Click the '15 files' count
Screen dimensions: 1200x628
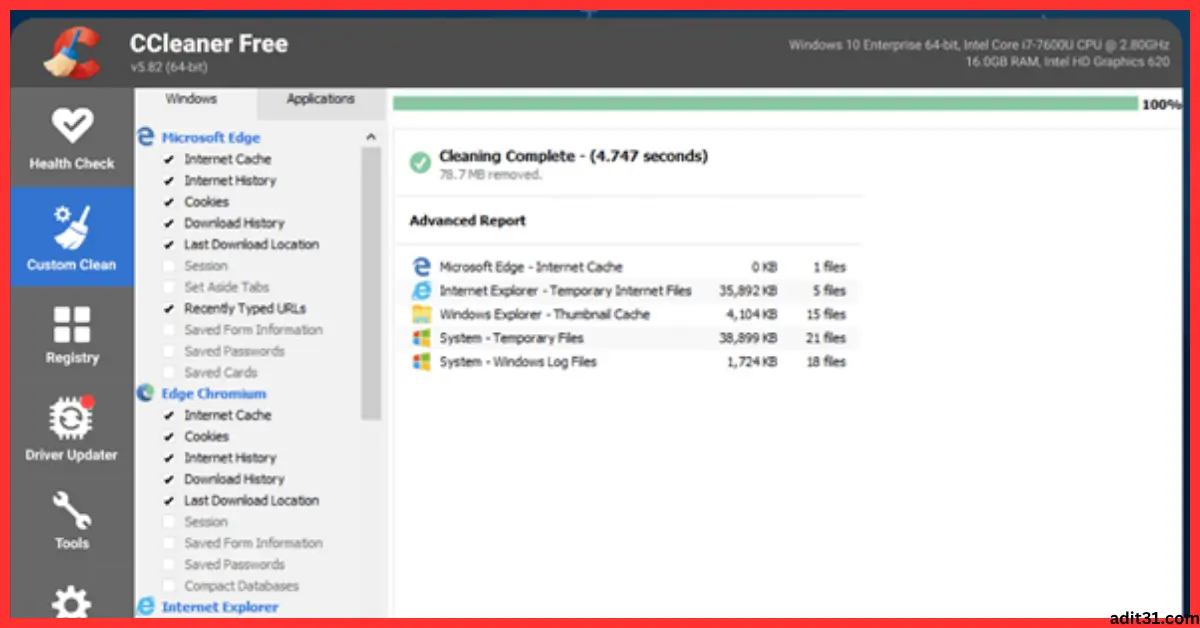tap(828, 314)
